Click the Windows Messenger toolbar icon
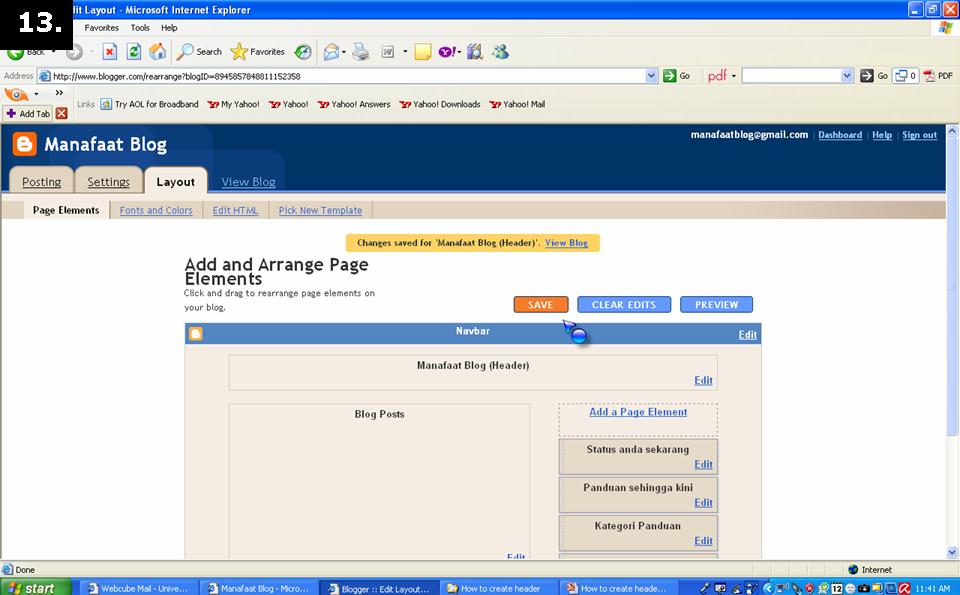The width and height of the screenshot is (960, 595). [500, 52]
